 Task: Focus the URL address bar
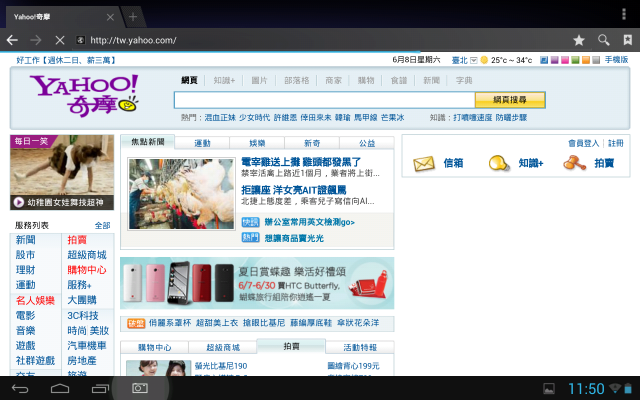(327, 40)
